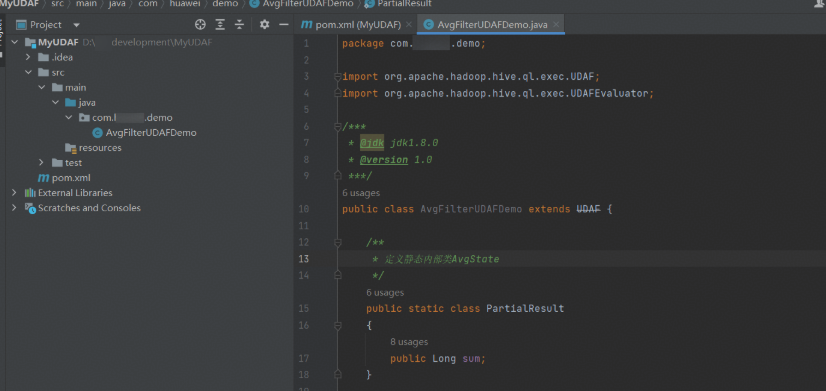Viewport: 826px width, 391px height.
Task: Close the pom.xml (MyUDAF) tab
Action: [409, 25]
